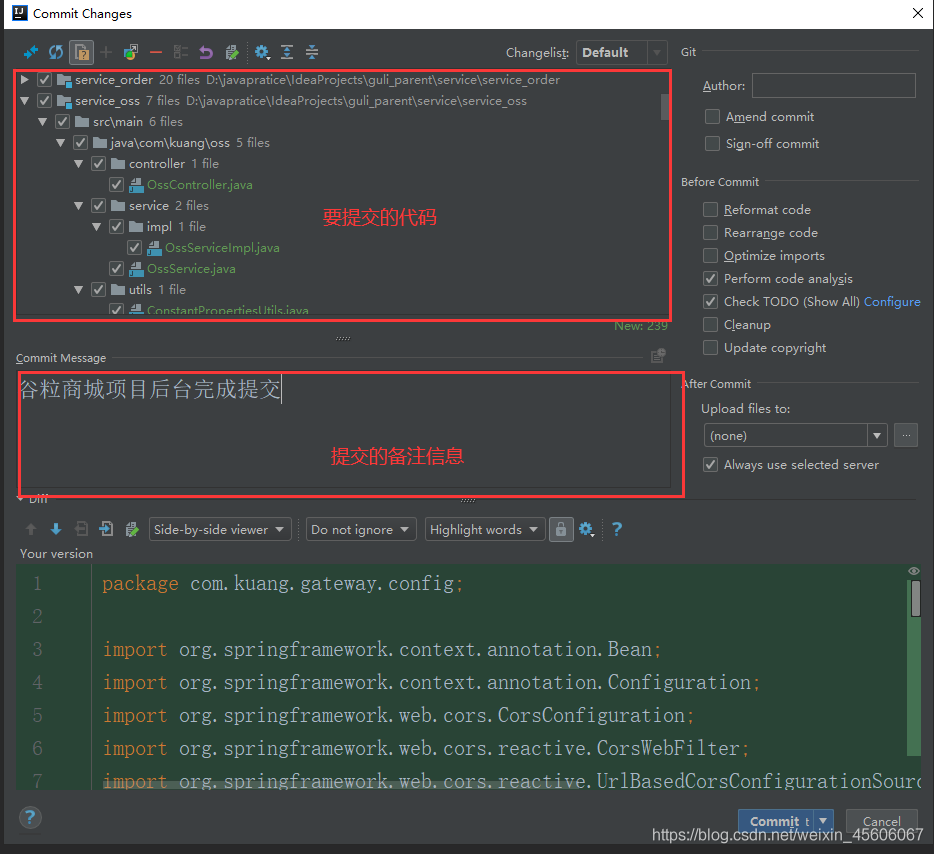Enable the Cleanup checkbox
The image size is (934, 854).
[710, 325]
